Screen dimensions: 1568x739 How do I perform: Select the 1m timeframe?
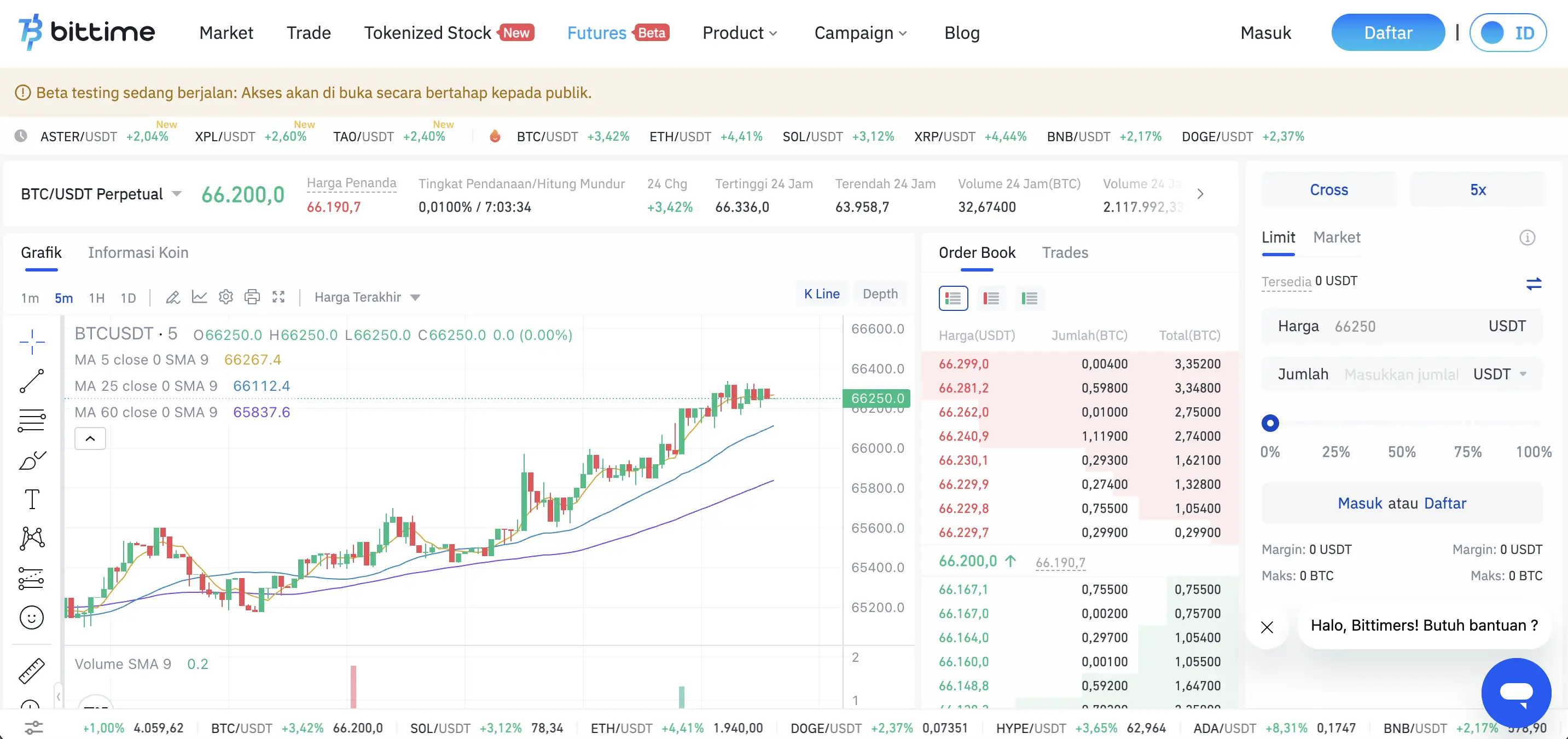pos(30,298)
